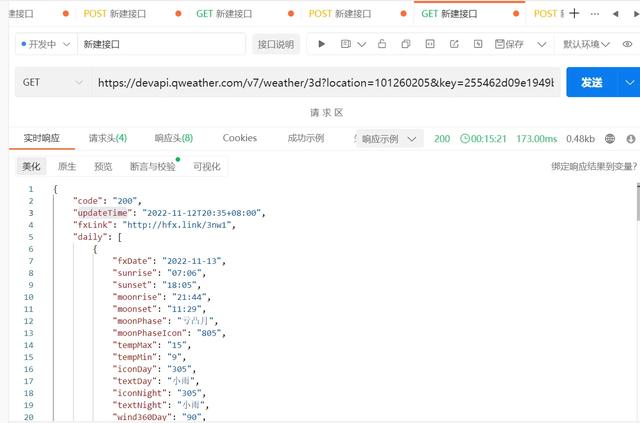Click the clock icon beside 00:15:21
Viewport: 640px width, 423px height.
465,139
